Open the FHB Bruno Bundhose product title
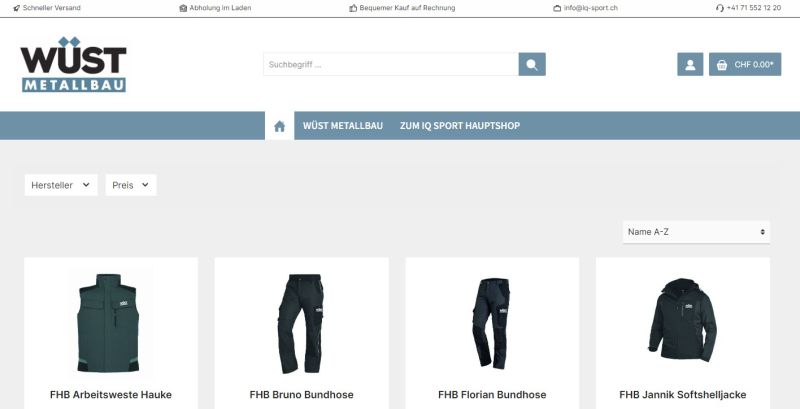 pyautogui.click(x=302, y=395)
